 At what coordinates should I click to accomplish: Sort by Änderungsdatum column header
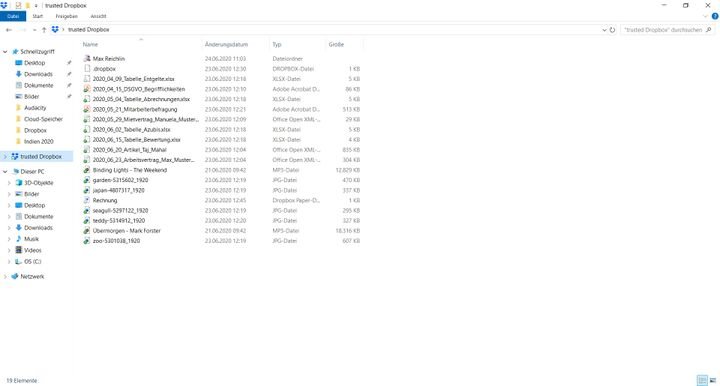226,45
